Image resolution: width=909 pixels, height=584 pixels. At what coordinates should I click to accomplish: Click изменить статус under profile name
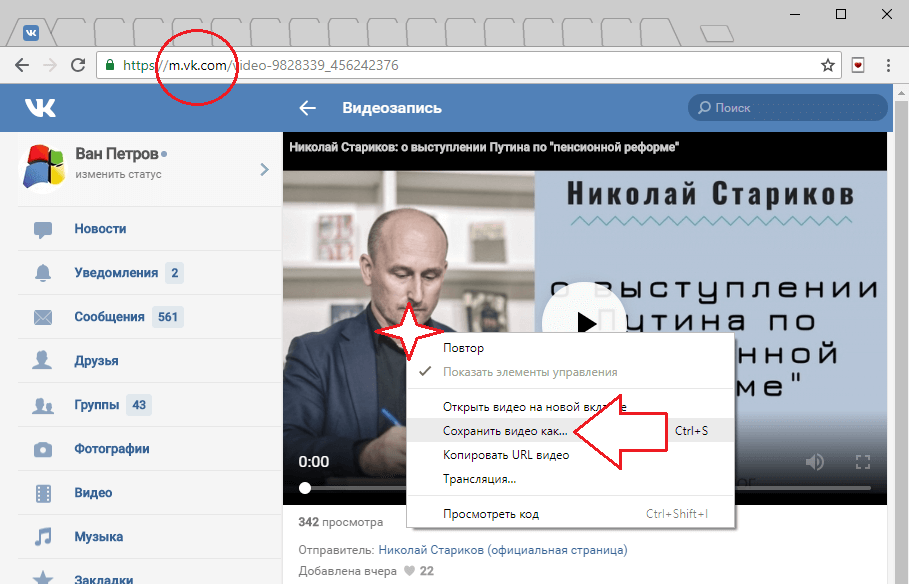[x=118, y=174]
